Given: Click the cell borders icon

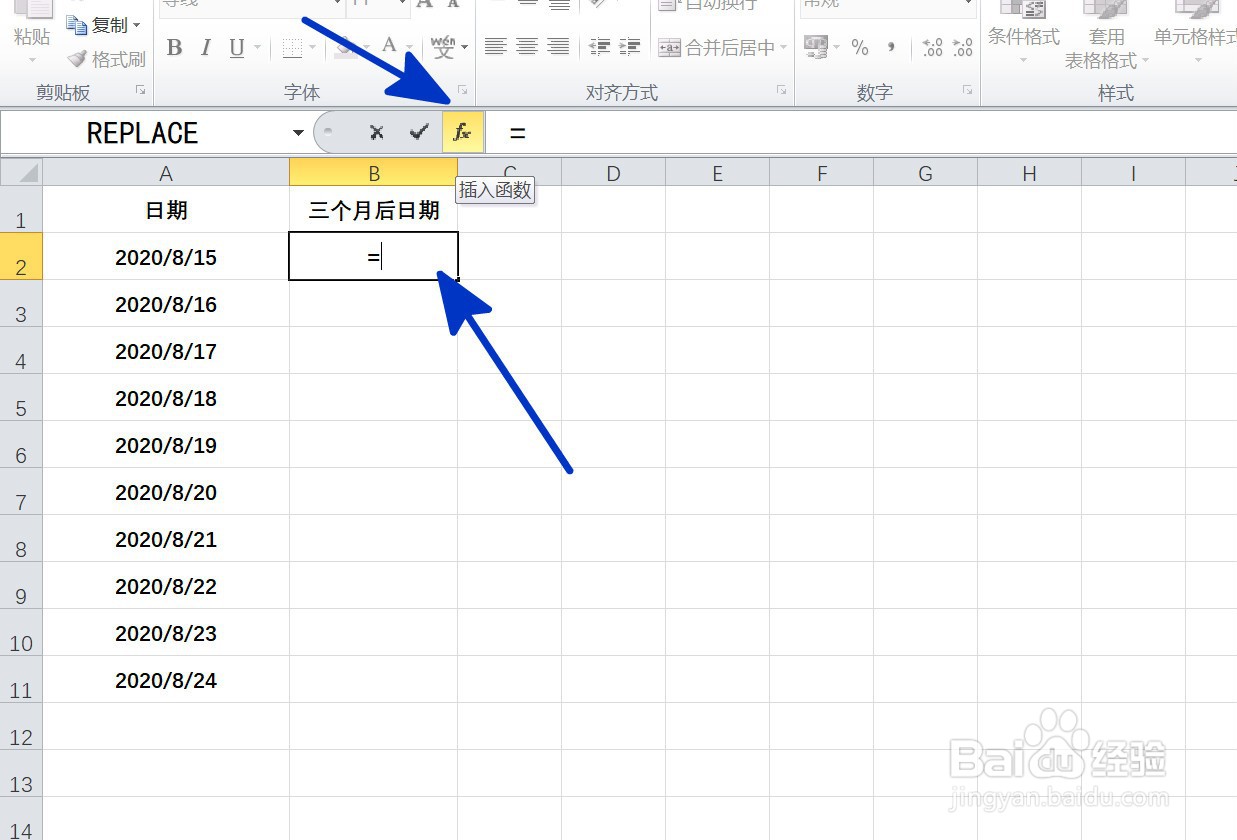Looking at the screenshot, I should click(292, 47).
